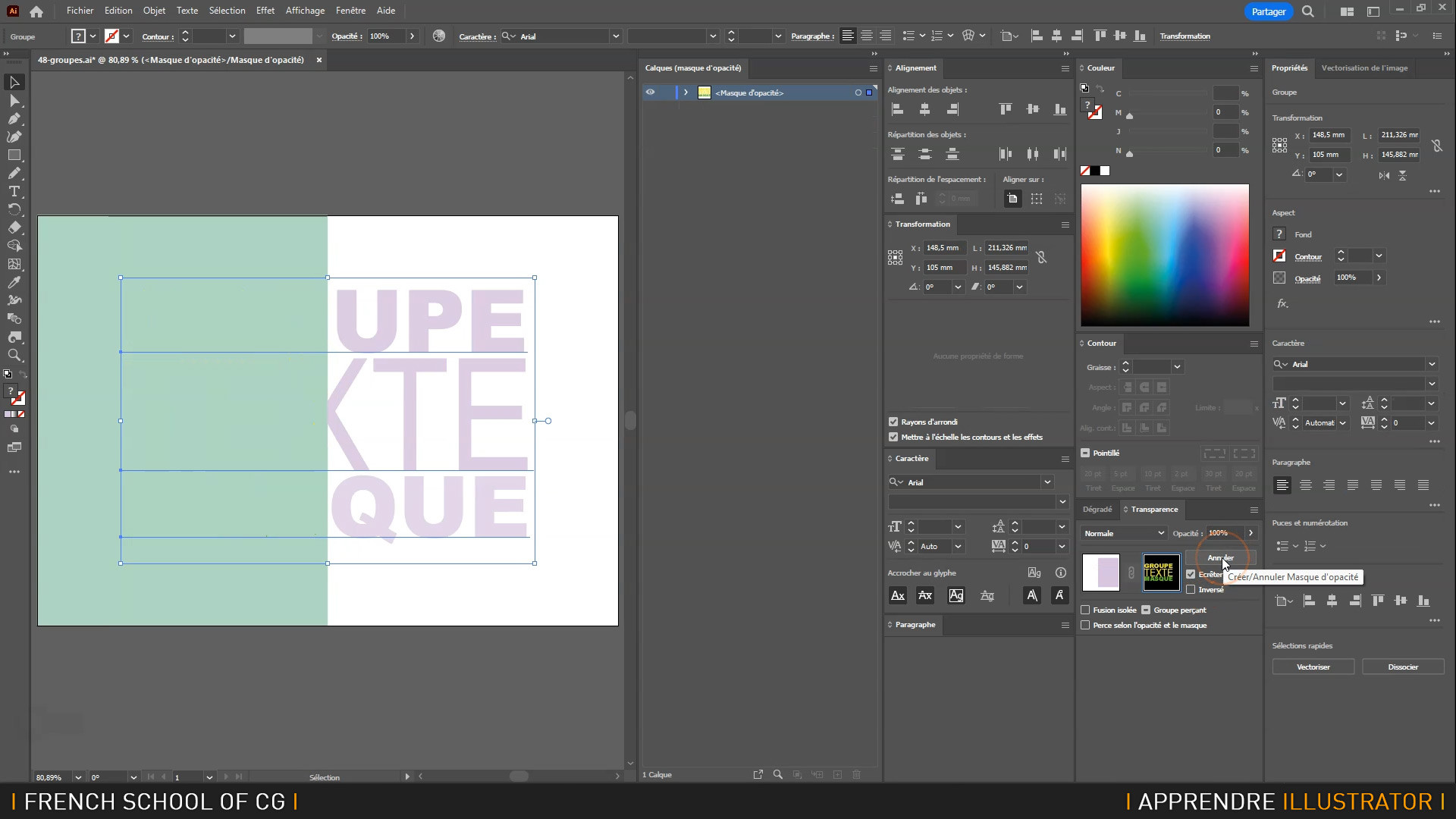Click the M magenta slider handle
1456x819 pixels.
(x=1129, y=115)
